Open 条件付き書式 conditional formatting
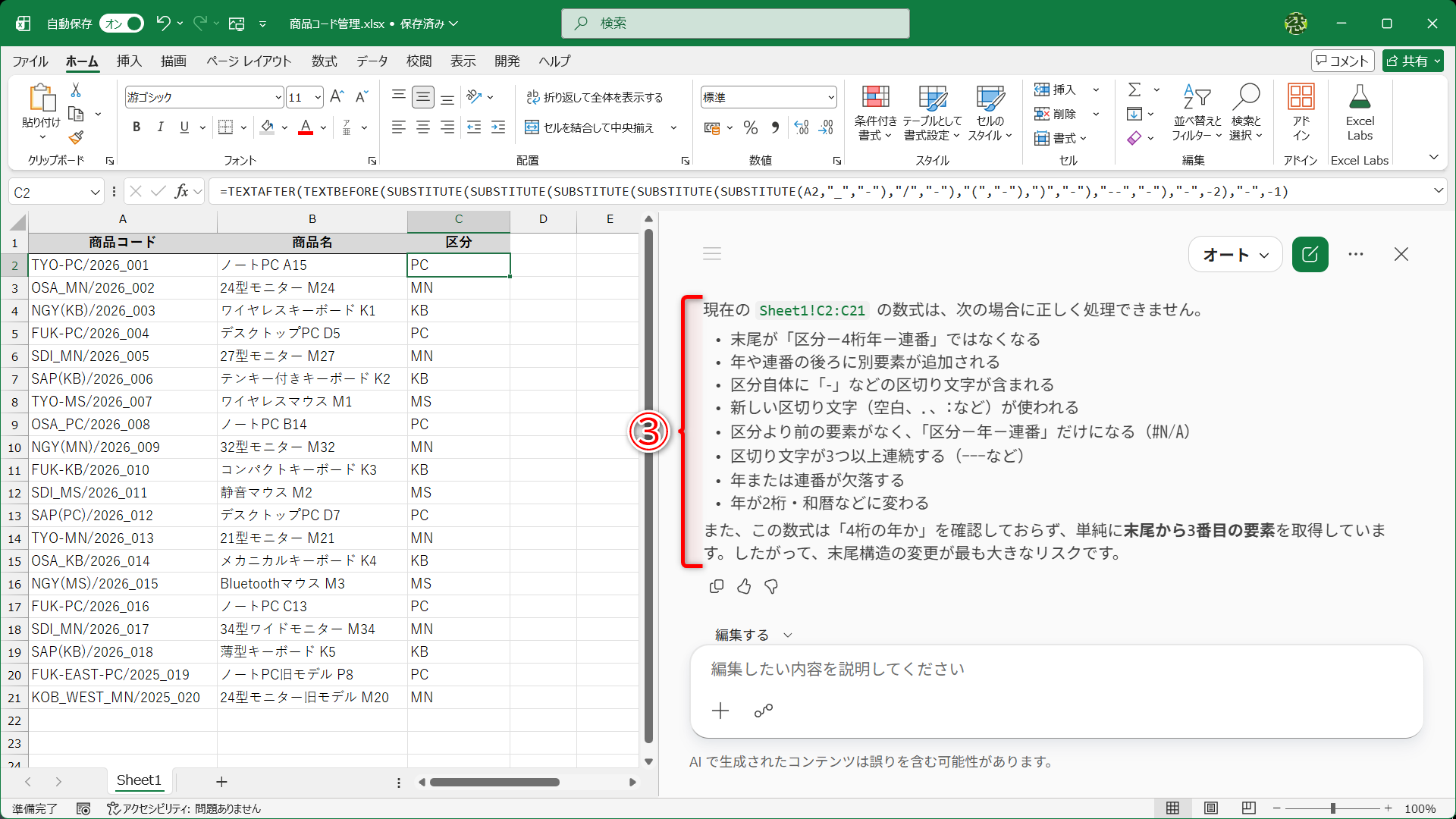 (875, 112)
